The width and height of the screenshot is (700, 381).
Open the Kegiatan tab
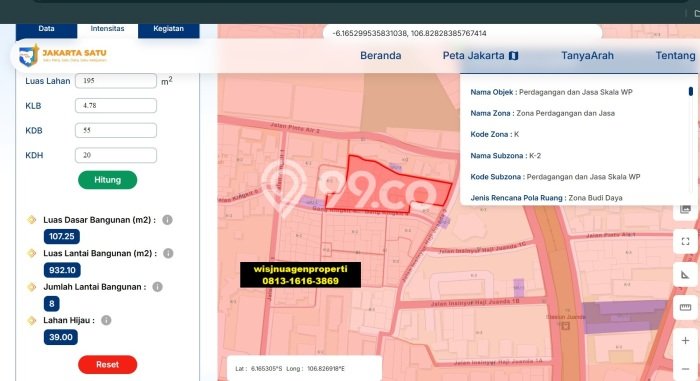[x=168, y=29]
